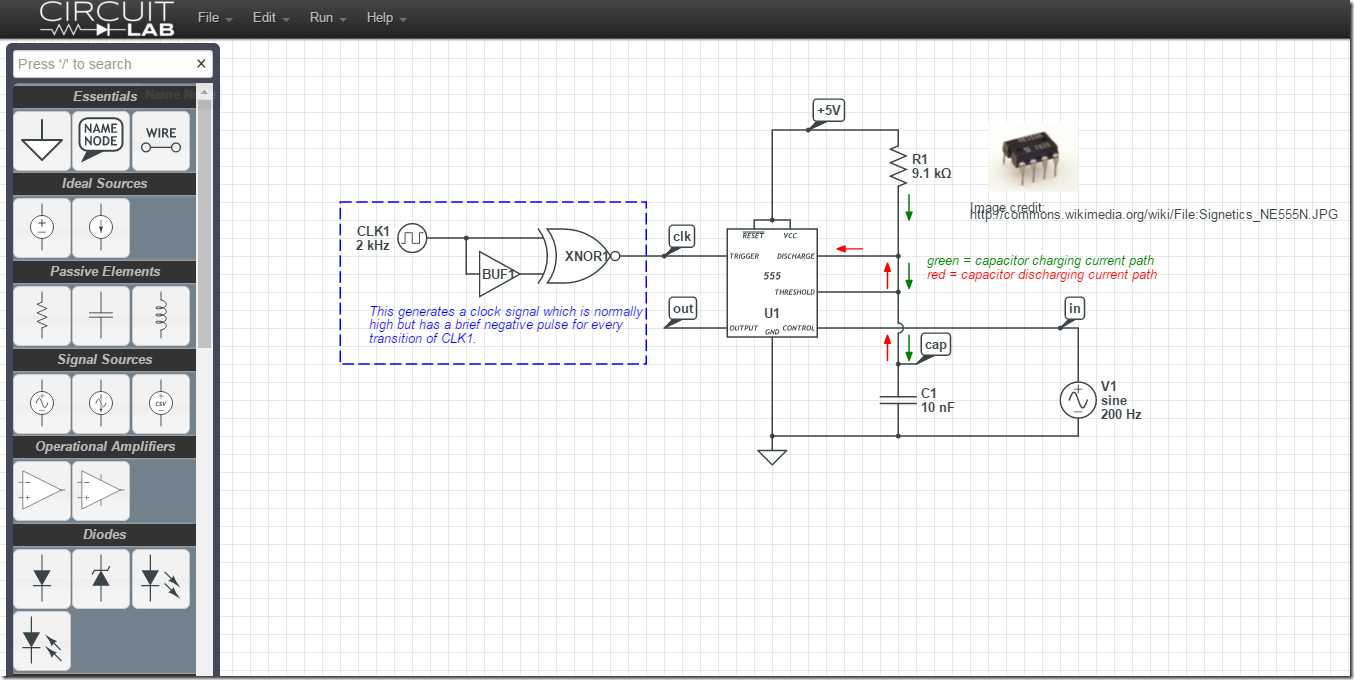Image resolution: width=1354 pixels, height=680 pixels.
Task: Click the 200 Hz sine frequency label
Action: coord(1121,414)
